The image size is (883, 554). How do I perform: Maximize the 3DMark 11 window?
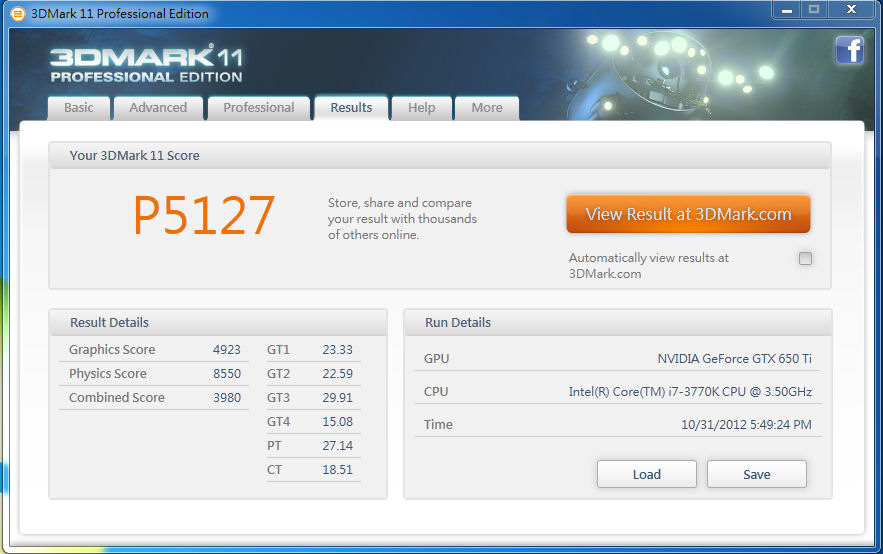point(814,10)
